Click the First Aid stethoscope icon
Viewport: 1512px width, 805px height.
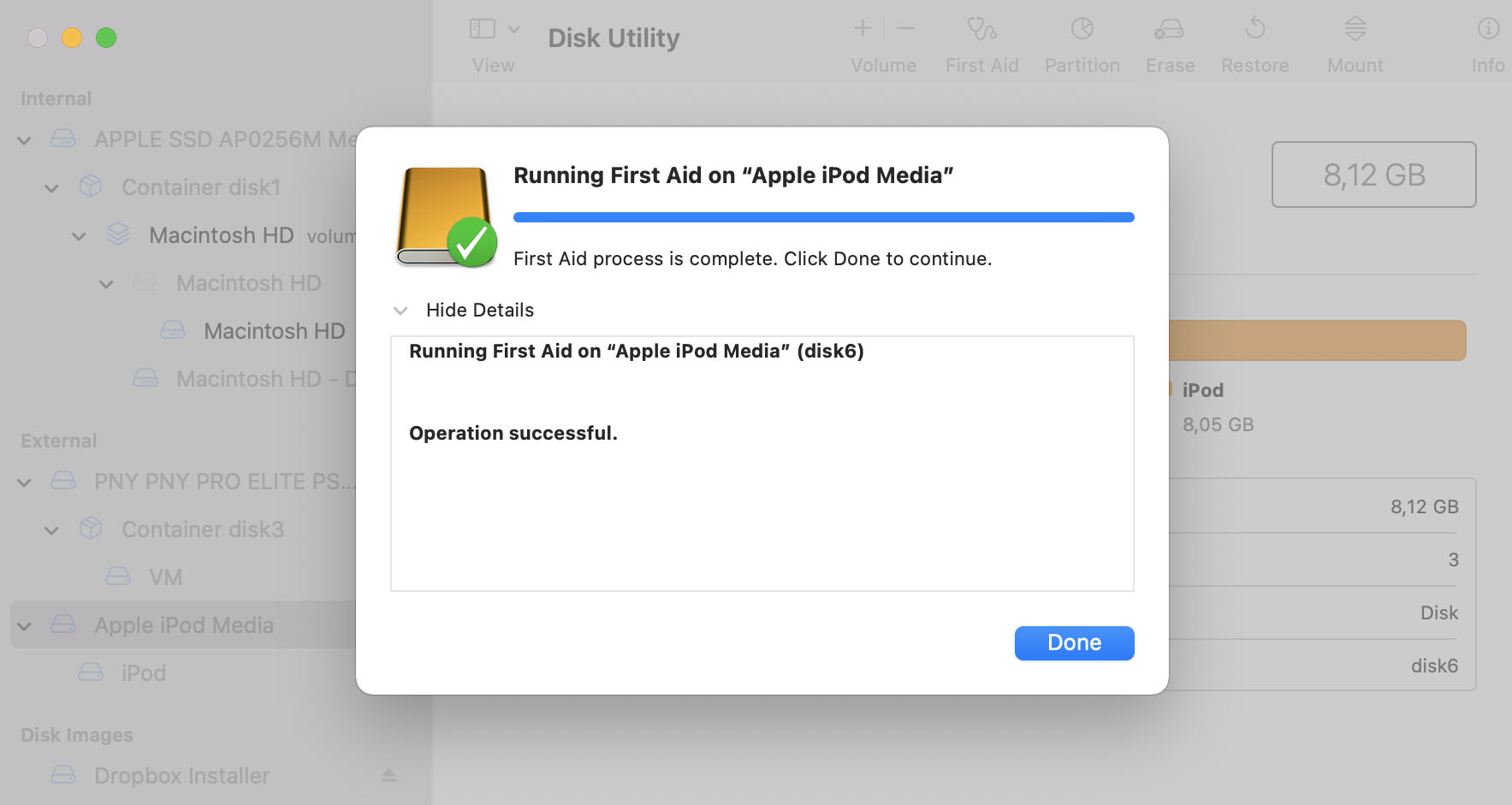(981, 29)
